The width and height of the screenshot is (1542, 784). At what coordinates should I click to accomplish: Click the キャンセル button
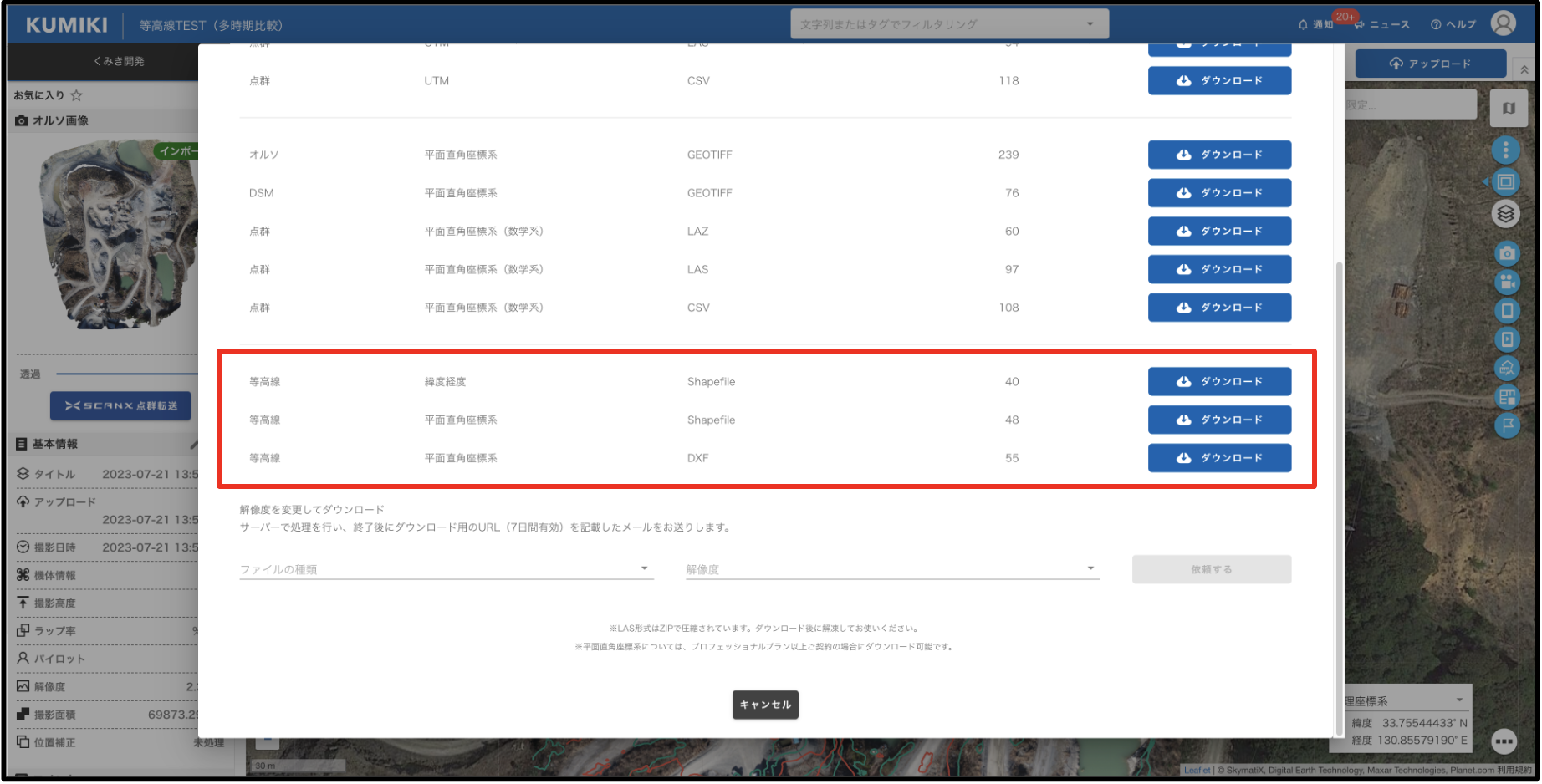764,705
